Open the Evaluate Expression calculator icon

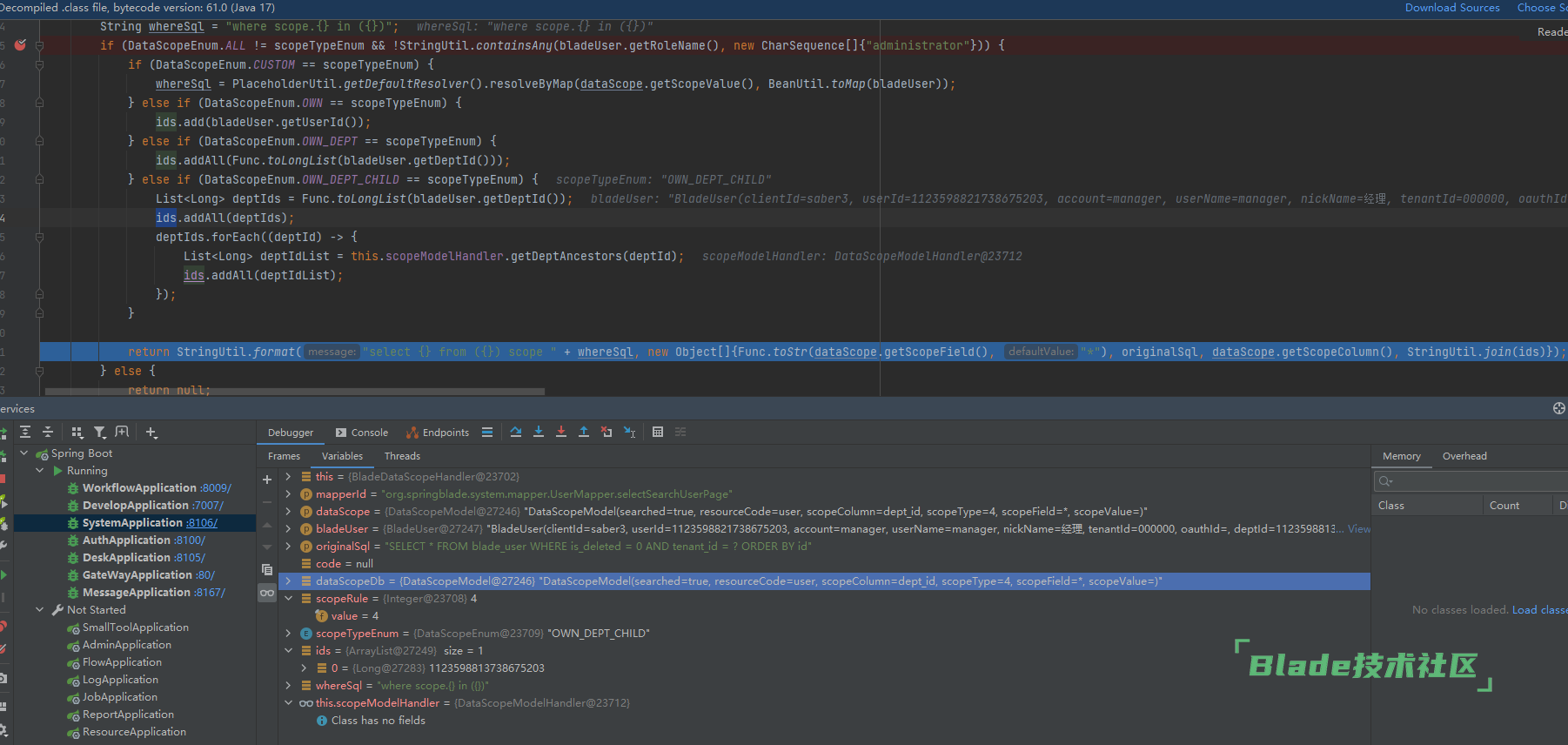point(658,432)
